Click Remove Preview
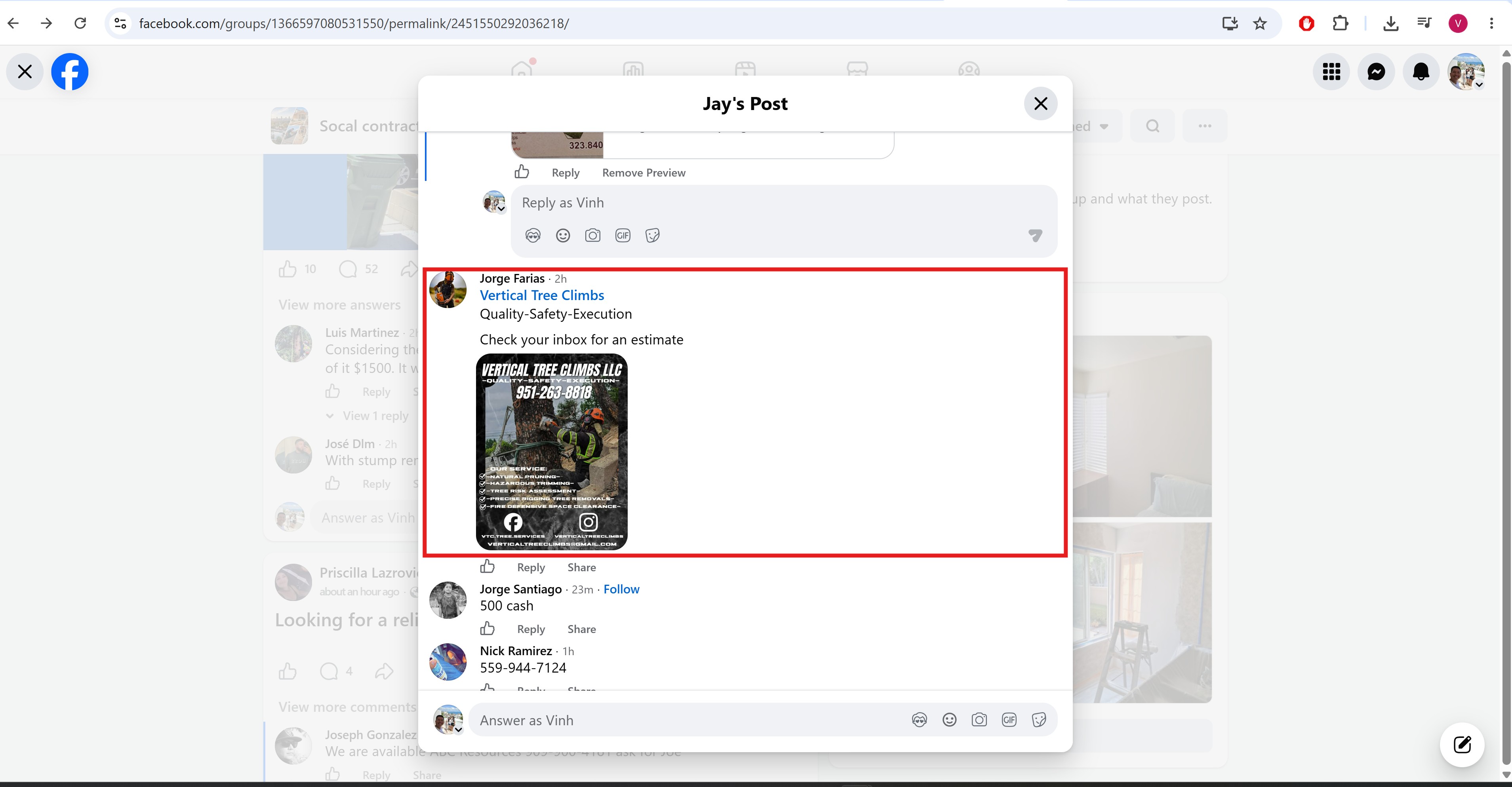 643,173
